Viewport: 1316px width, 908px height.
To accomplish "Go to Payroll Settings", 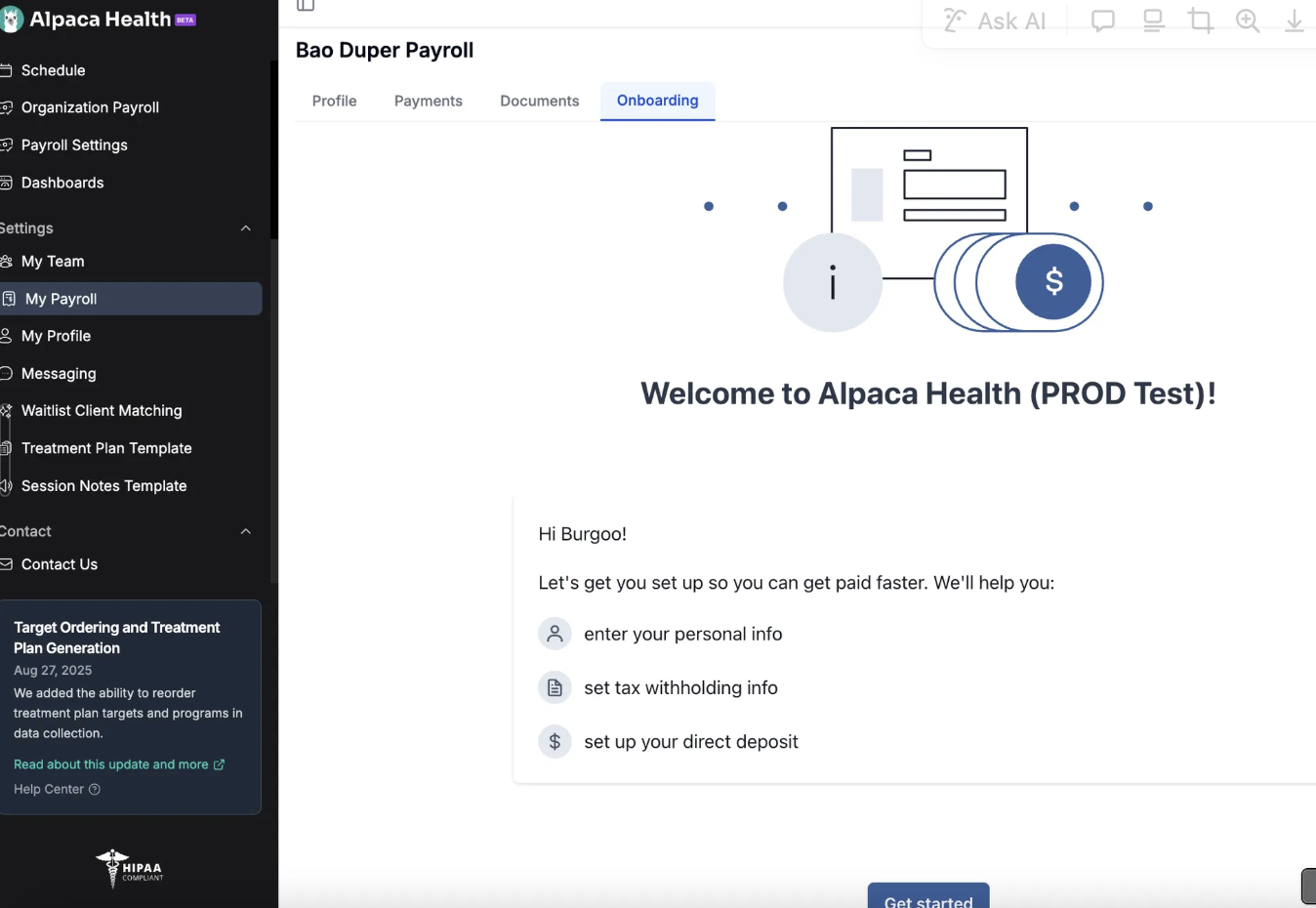I will pos(74,144).
